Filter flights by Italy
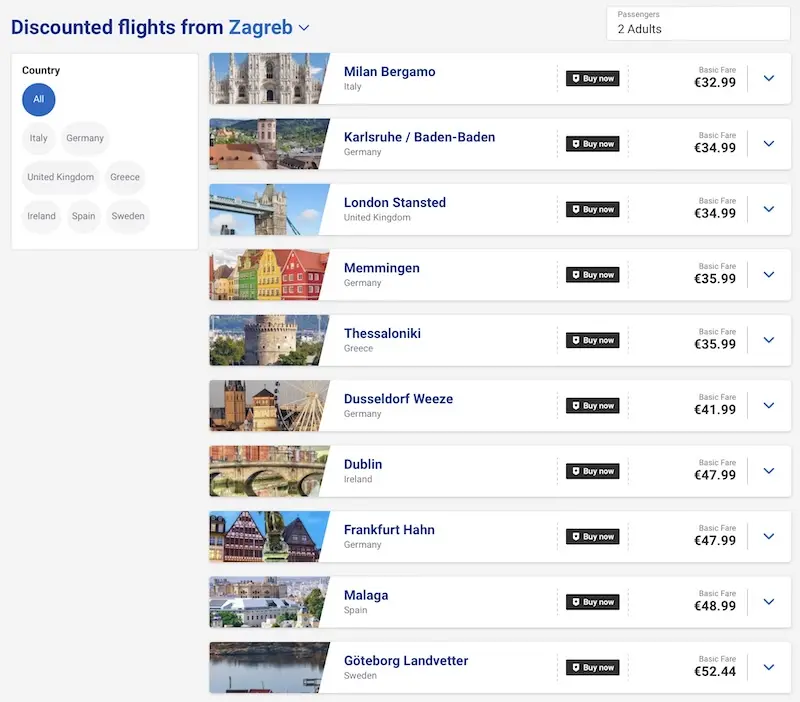The width and height of the screenshot is (800, 702). pos(38,138)
